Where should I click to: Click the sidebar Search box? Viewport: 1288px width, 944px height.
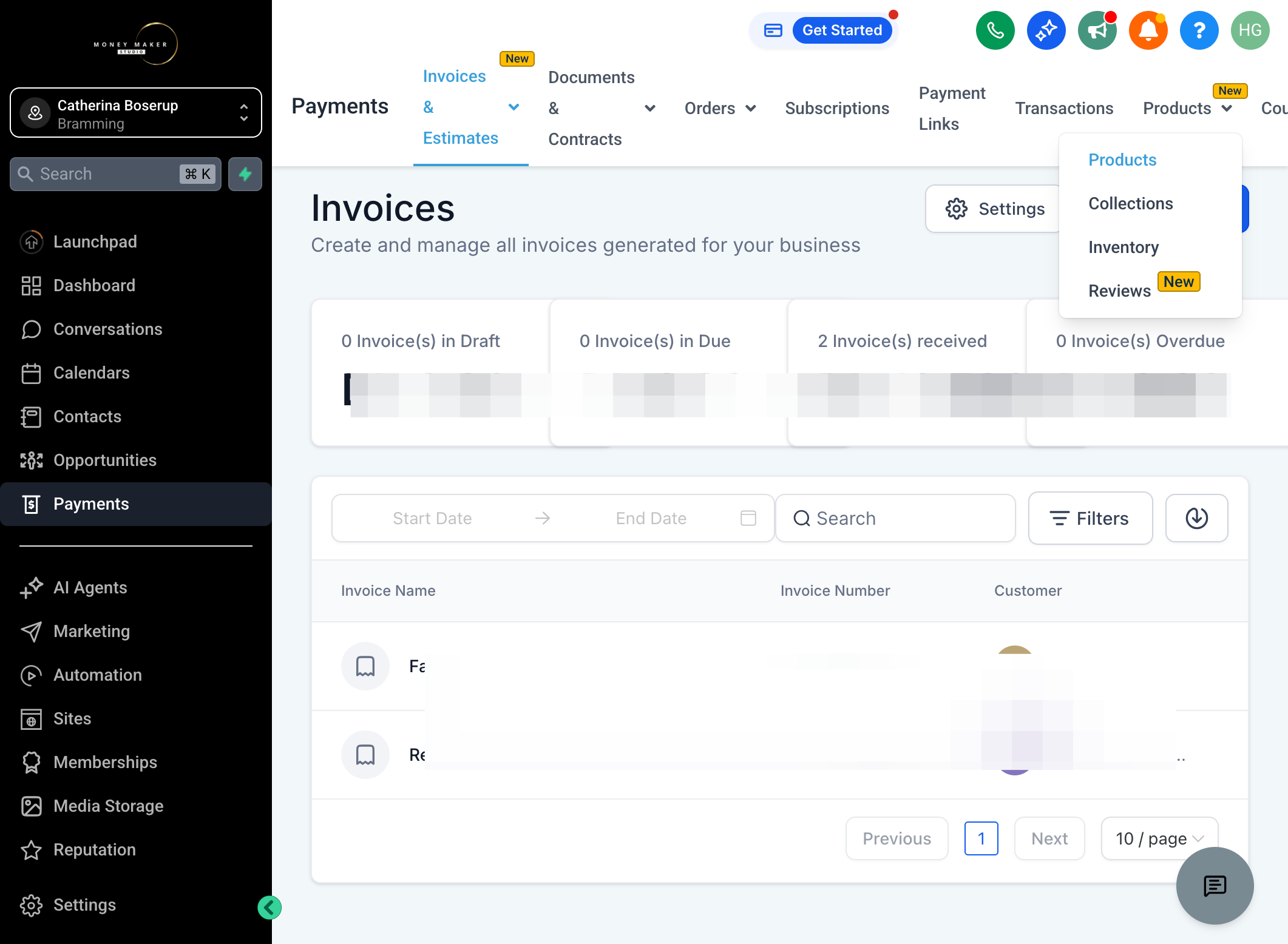pos(115,174)
